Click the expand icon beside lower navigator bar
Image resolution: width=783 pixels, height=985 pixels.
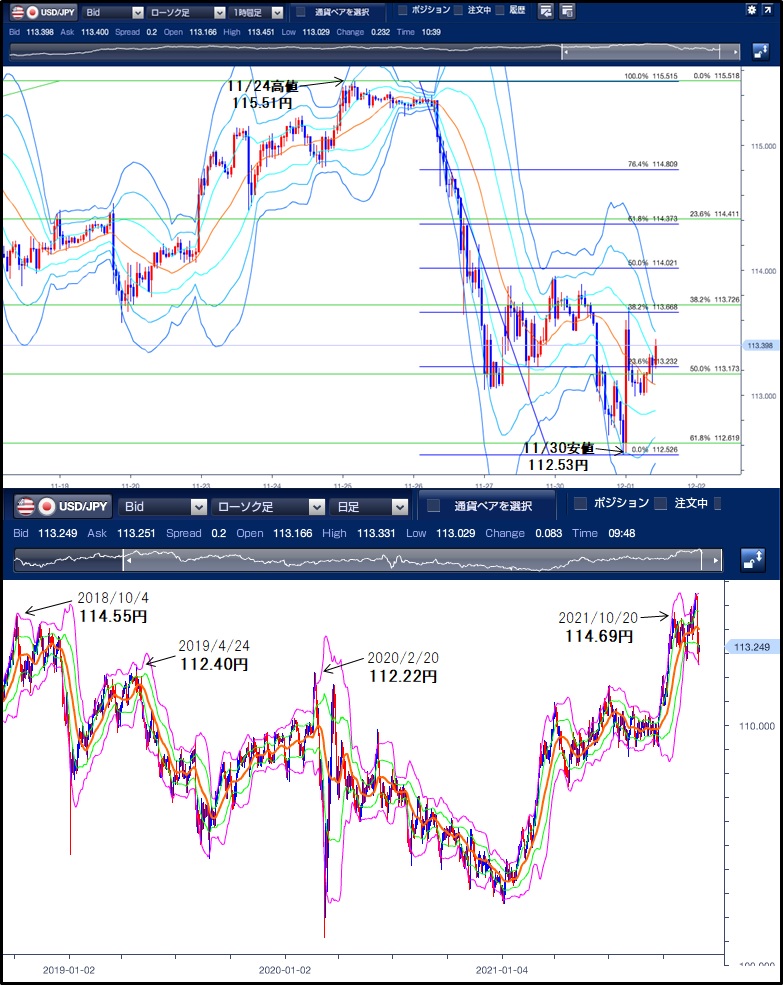pyautogui.click(x=753, y=560)
